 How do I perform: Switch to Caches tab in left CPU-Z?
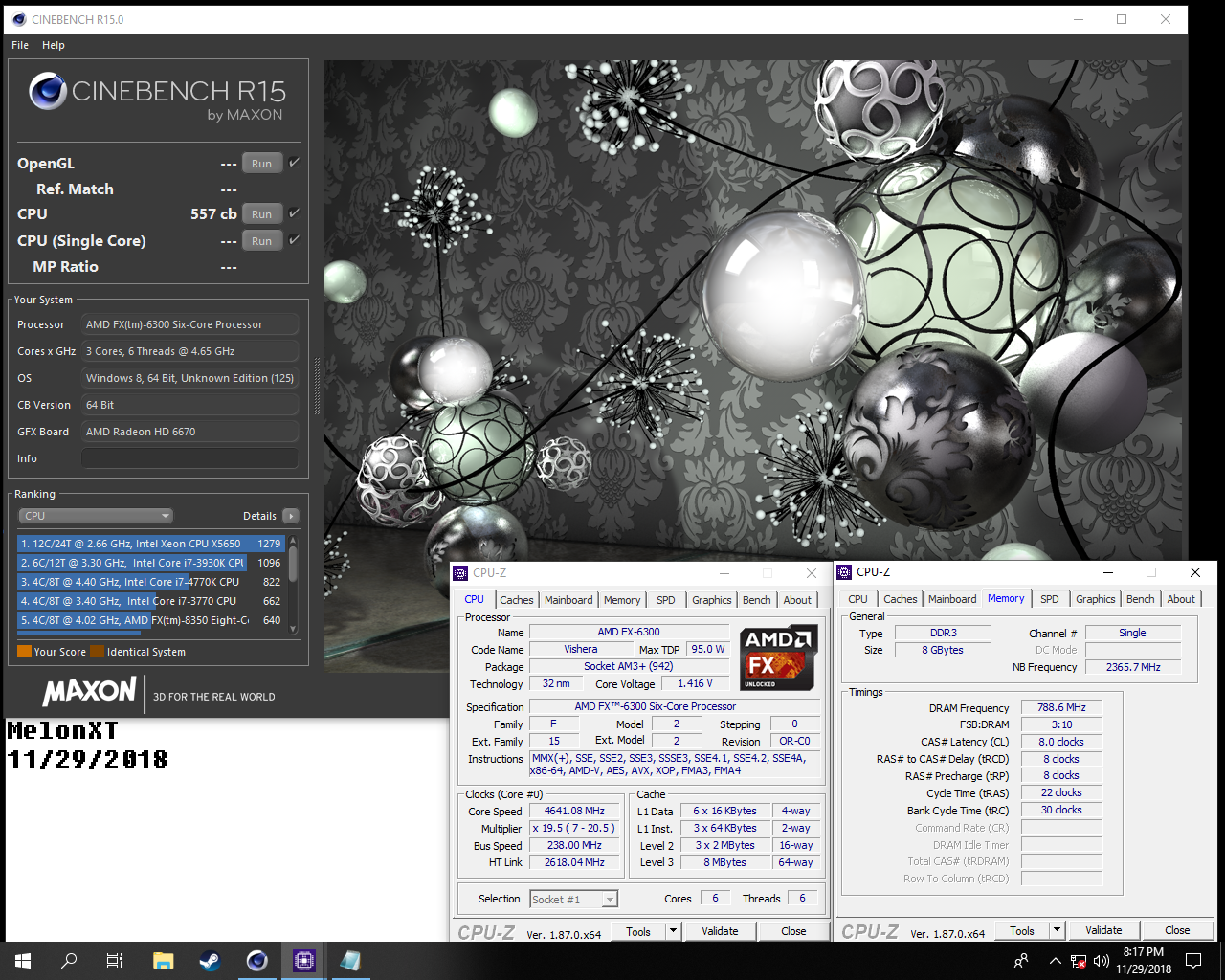click(x=517, y=600)
